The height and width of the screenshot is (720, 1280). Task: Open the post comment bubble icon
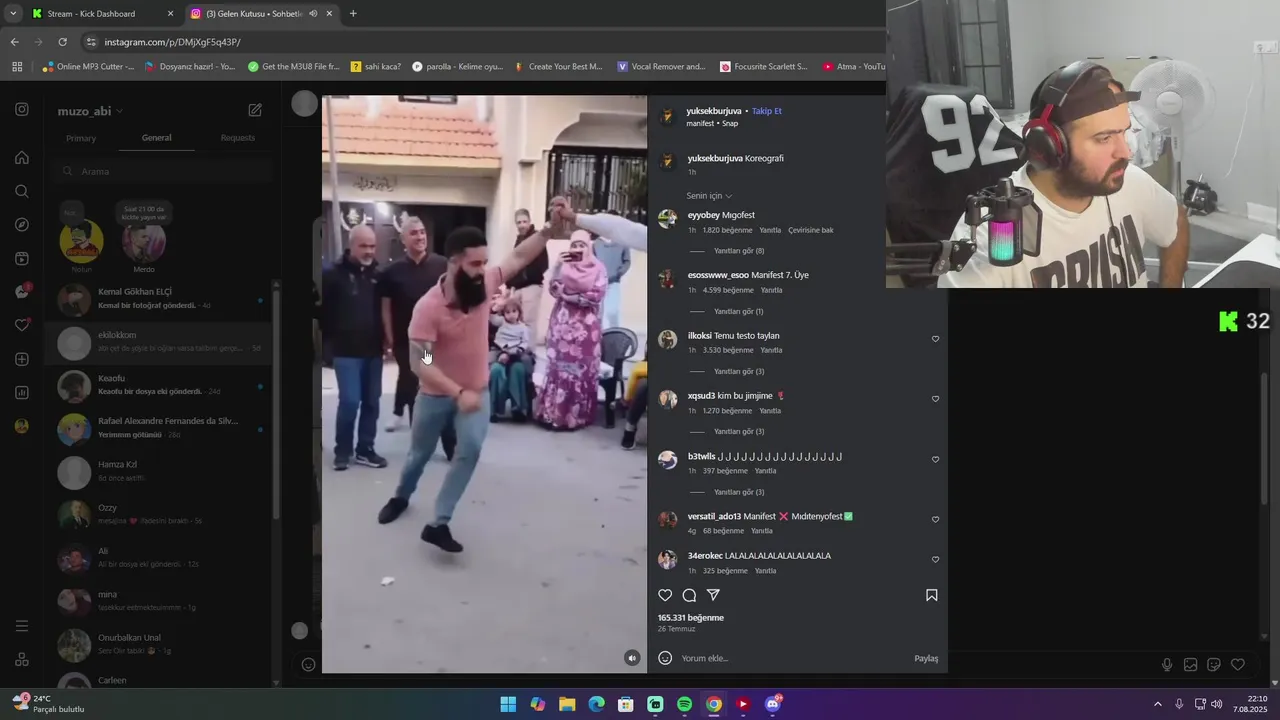689,595
